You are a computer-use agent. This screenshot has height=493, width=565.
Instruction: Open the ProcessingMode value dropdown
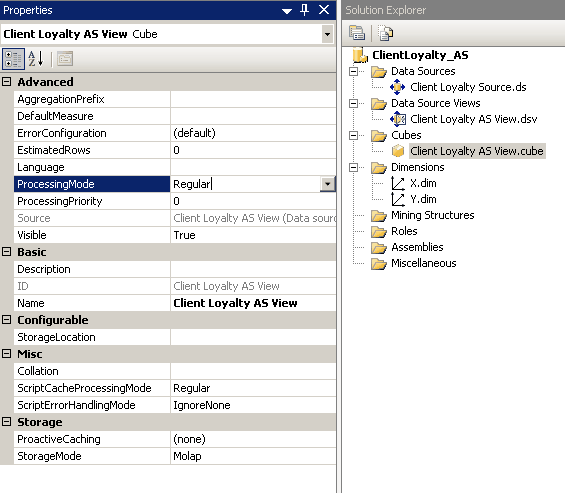(x=327, y=184)
